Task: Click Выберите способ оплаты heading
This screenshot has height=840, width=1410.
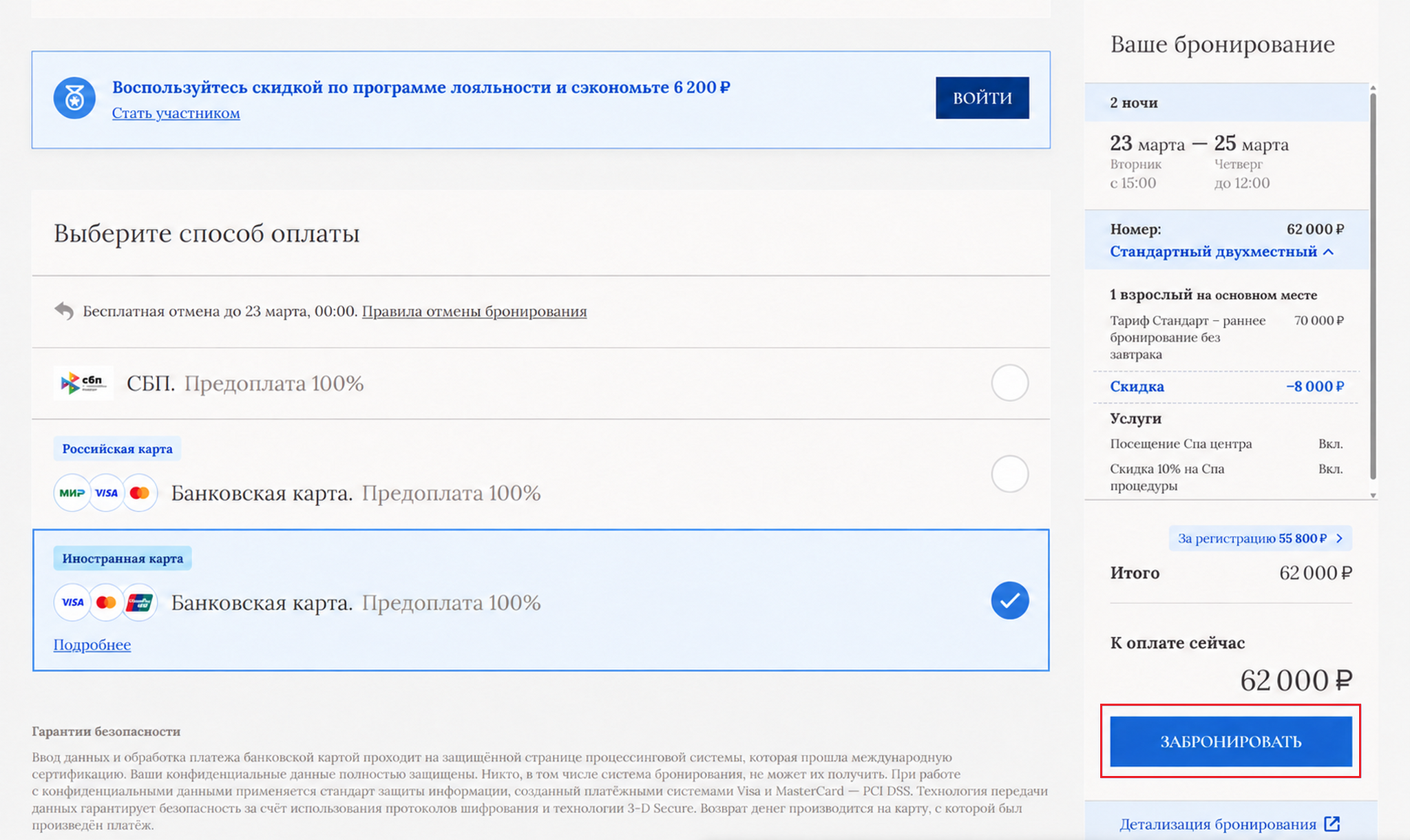Action: [207, 233]
